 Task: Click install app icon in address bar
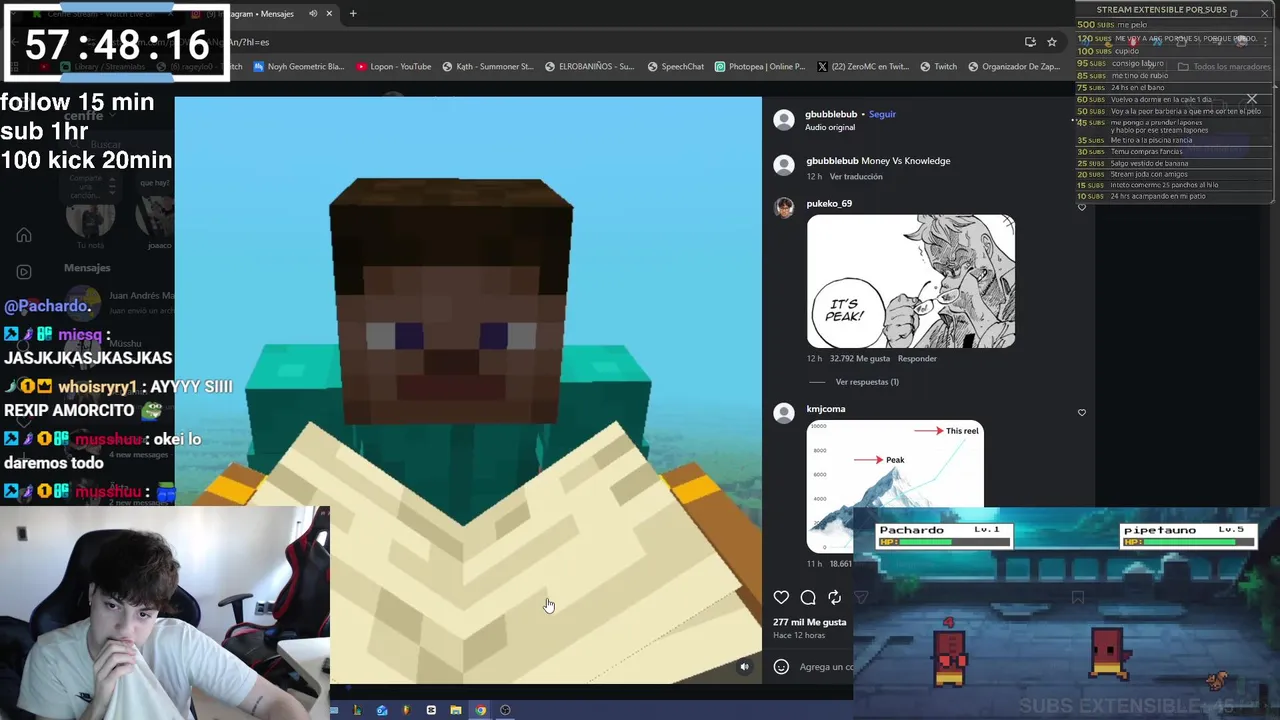click(x=1030, y=42)
